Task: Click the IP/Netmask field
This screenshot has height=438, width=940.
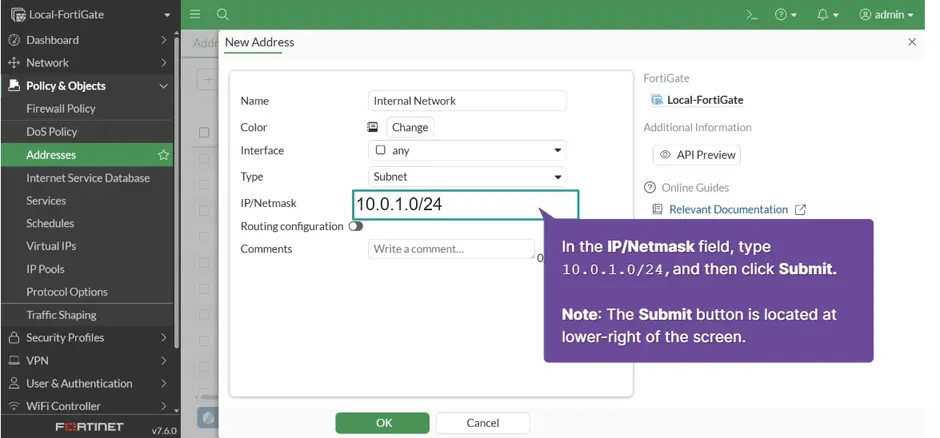Action: (466, 204)
